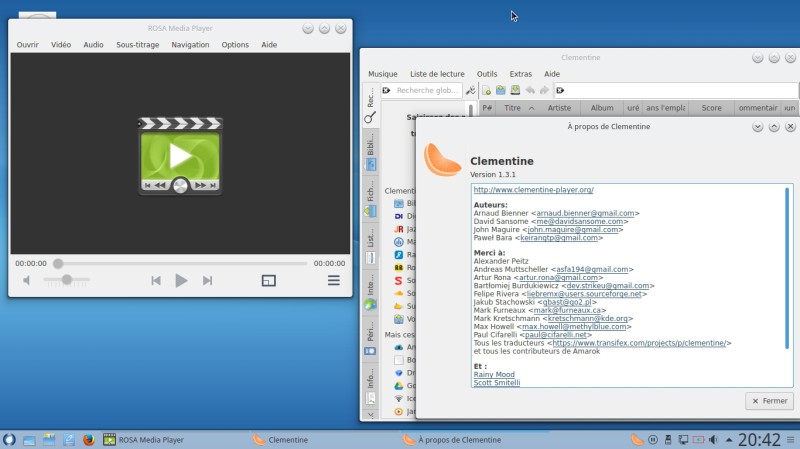Click the Clementine system tray icon
This screenshot has height=449, width=800.
(637, 439)
